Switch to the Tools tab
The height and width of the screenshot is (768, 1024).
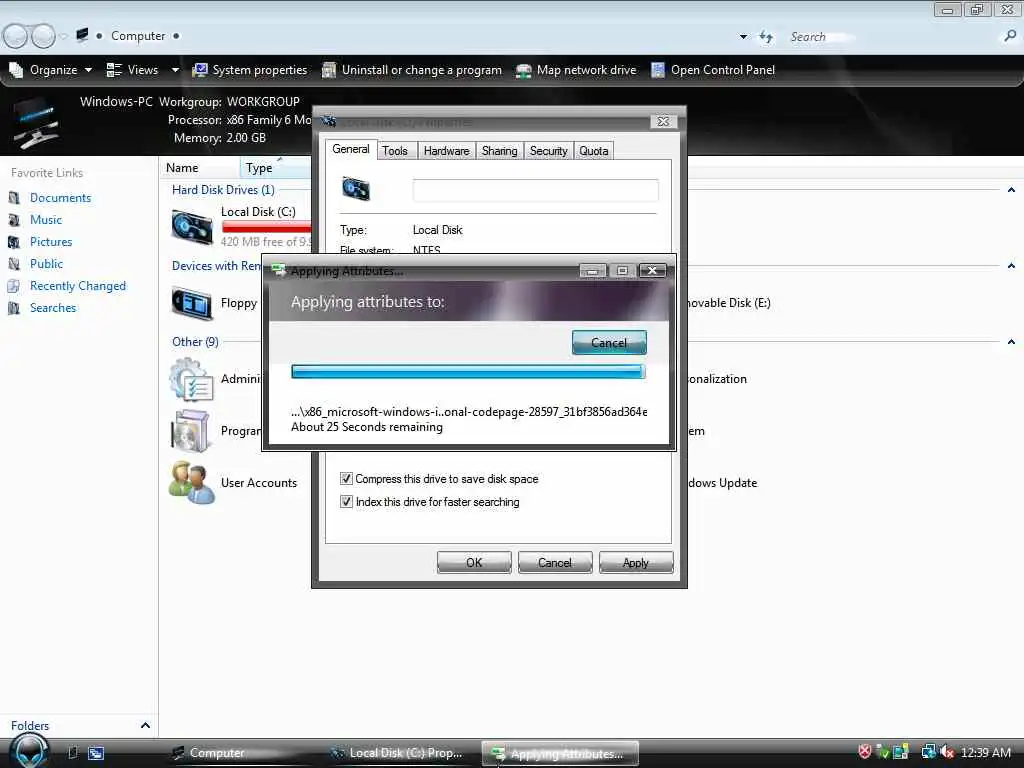(394, 151)
